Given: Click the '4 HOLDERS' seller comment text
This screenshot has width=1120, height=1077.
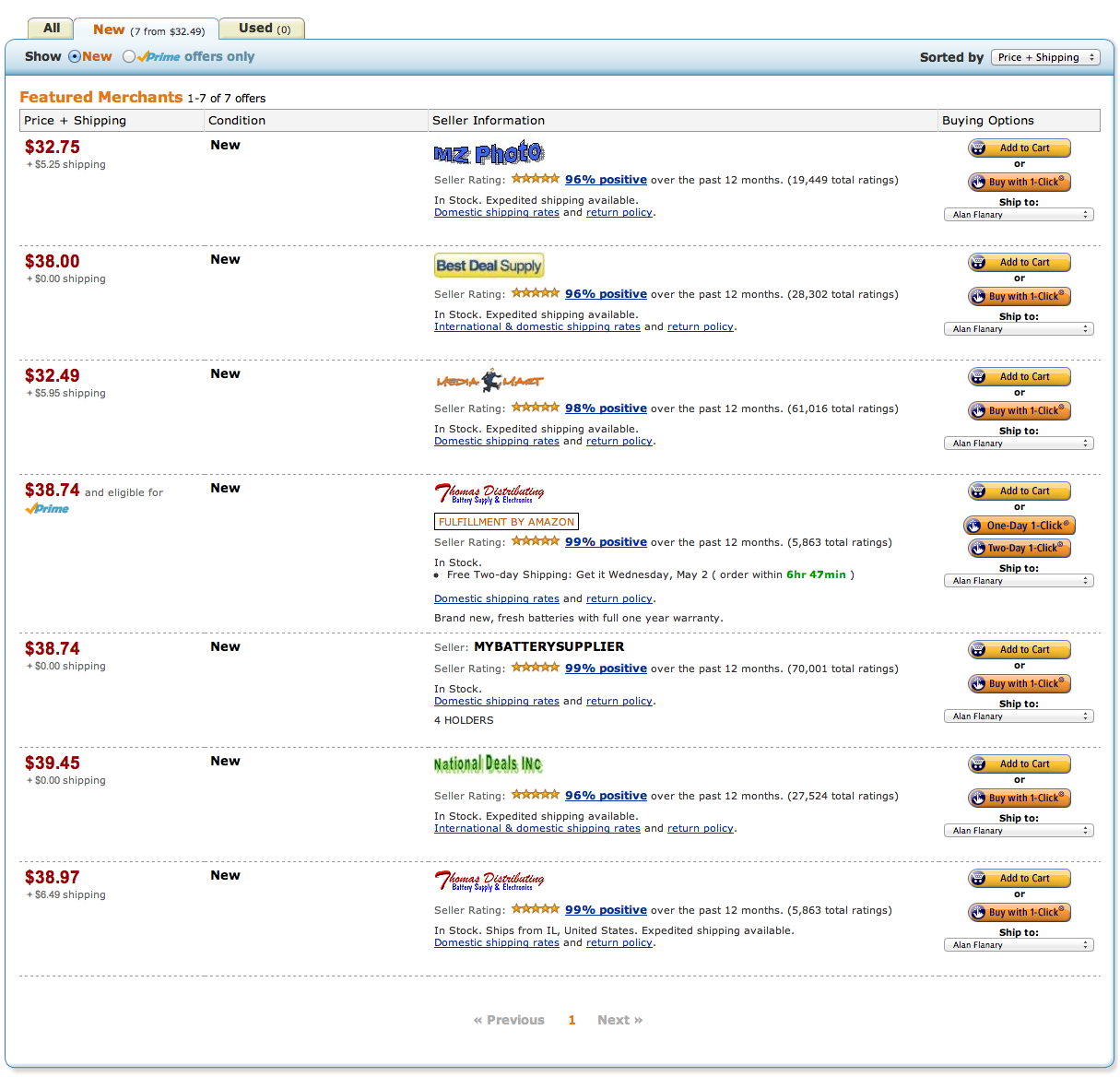Looking at the screenshot, I should click(464, 720).
